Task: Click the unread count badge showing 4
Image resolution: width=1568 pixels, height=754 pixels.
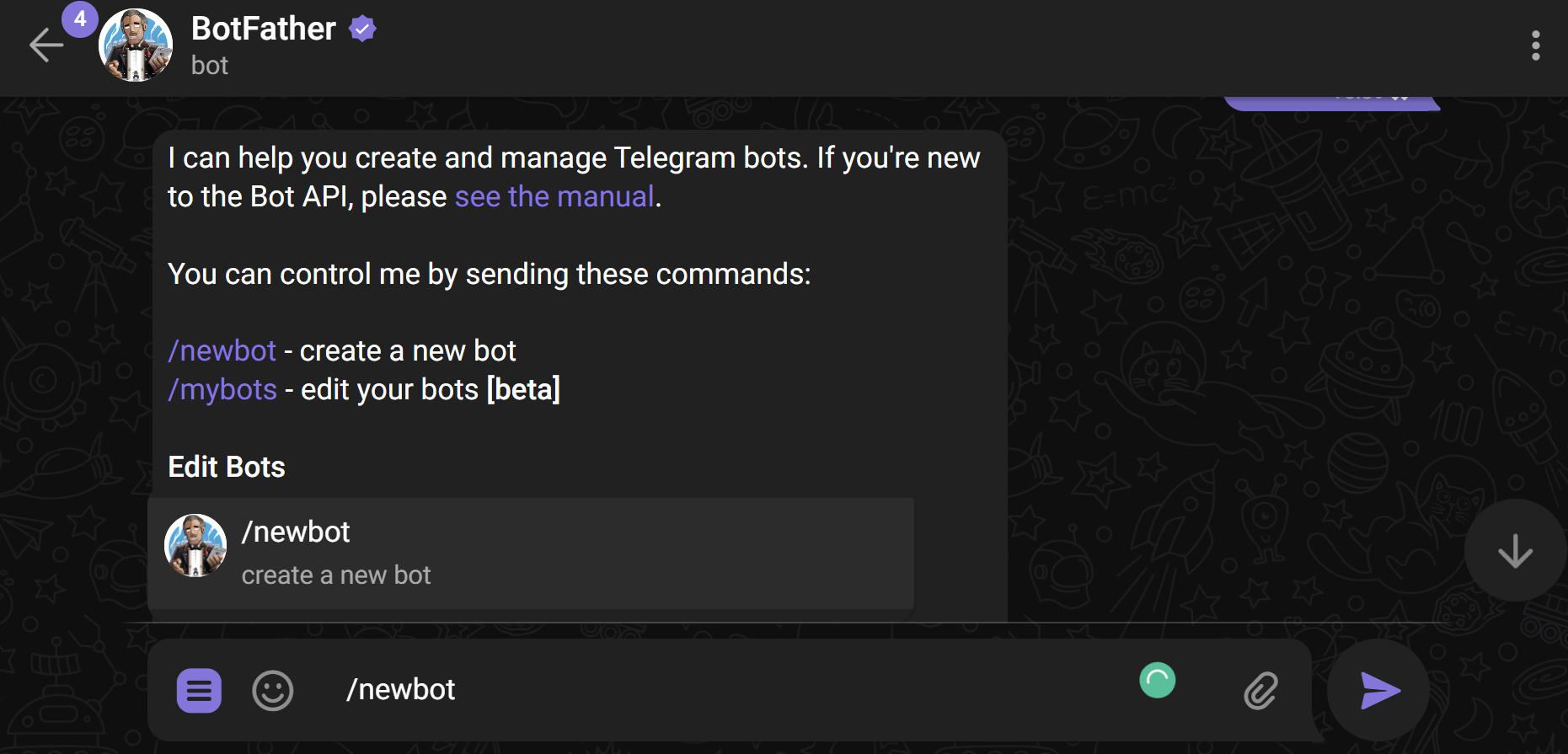Action: (x=80, y=19)
